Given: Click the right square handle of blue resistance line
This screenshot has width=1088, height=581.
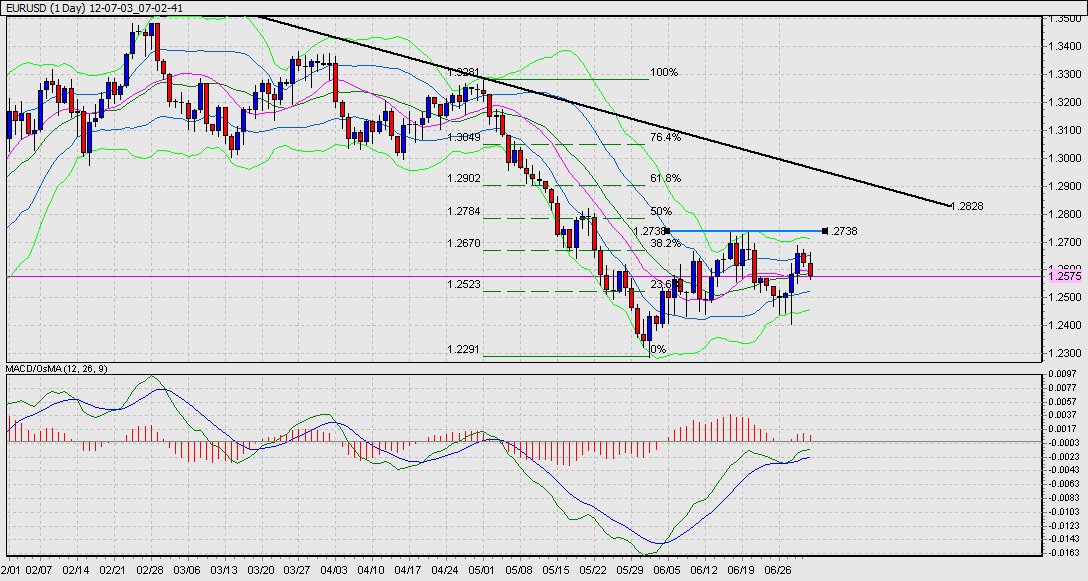Looking at the screenshot, I should click(824, 231).
